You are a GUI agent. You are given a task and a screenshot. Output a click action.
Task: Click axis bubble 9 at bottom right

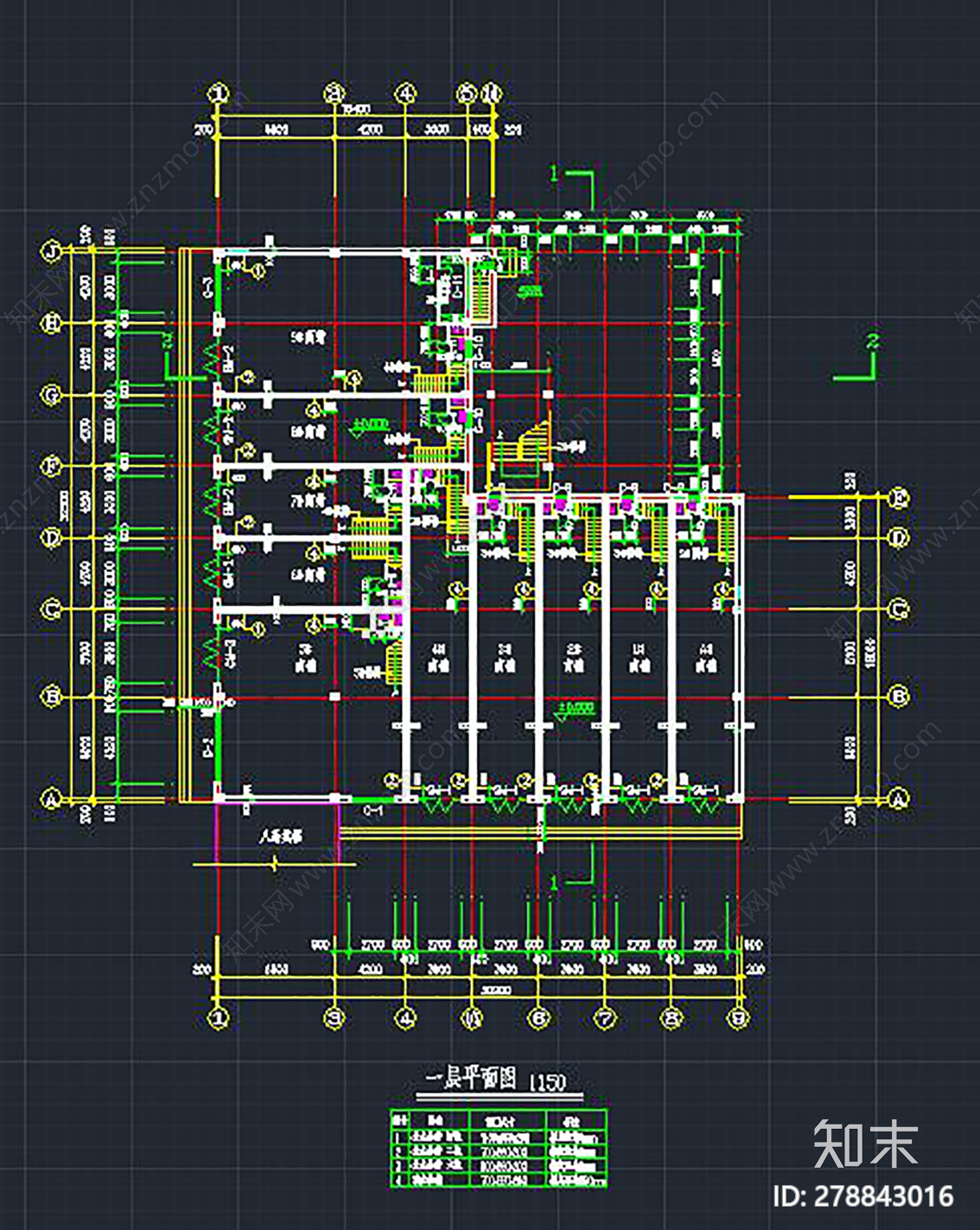pyautogui.click(x=739, y=1018)
